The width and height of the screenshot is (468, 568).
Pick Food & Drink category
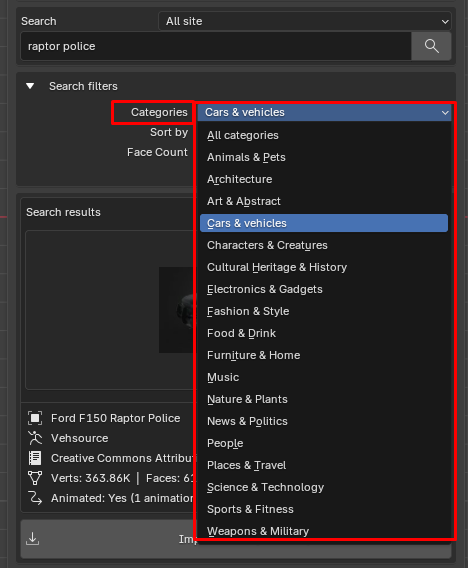324,333
